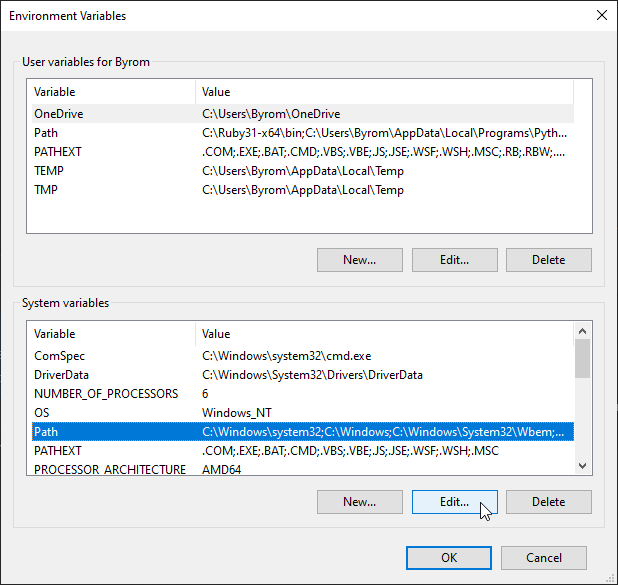Click the Cancel button

(x=544, y=558)
